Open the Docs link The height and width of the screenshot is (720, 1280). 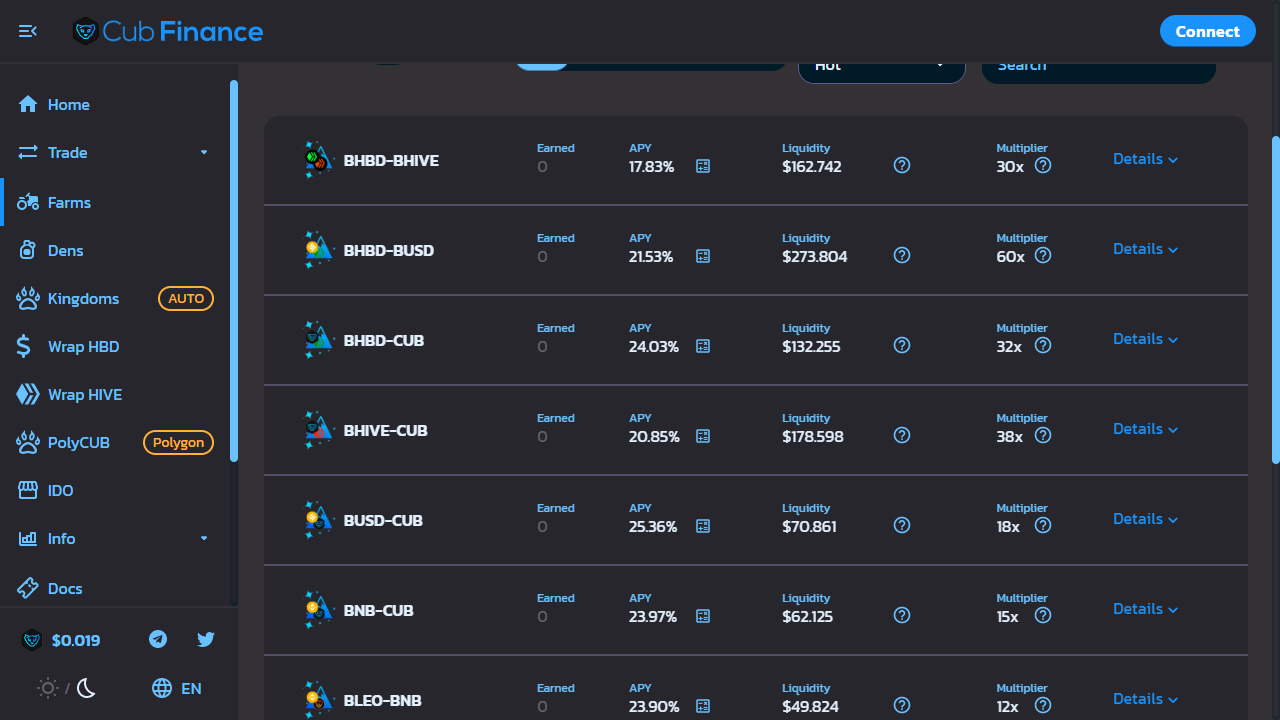pyautogui.click(x=115, y=589)
